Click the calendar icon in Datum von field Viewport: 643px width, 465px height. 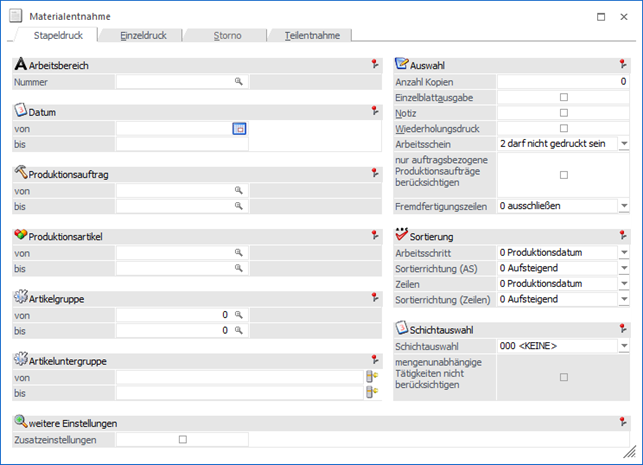pos(239,129)
